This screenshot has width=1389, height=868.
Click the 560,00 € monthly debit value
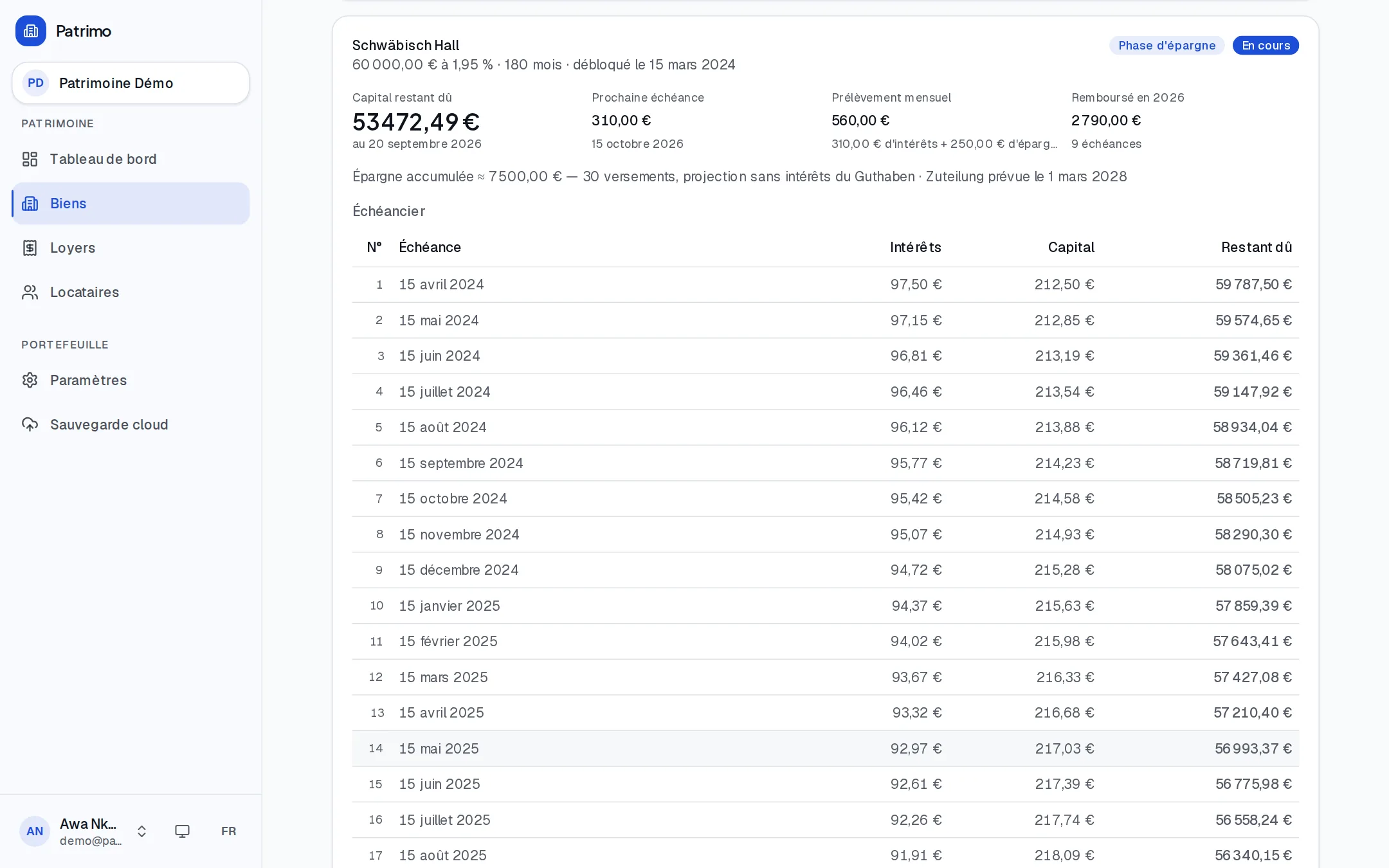(860, 120)
